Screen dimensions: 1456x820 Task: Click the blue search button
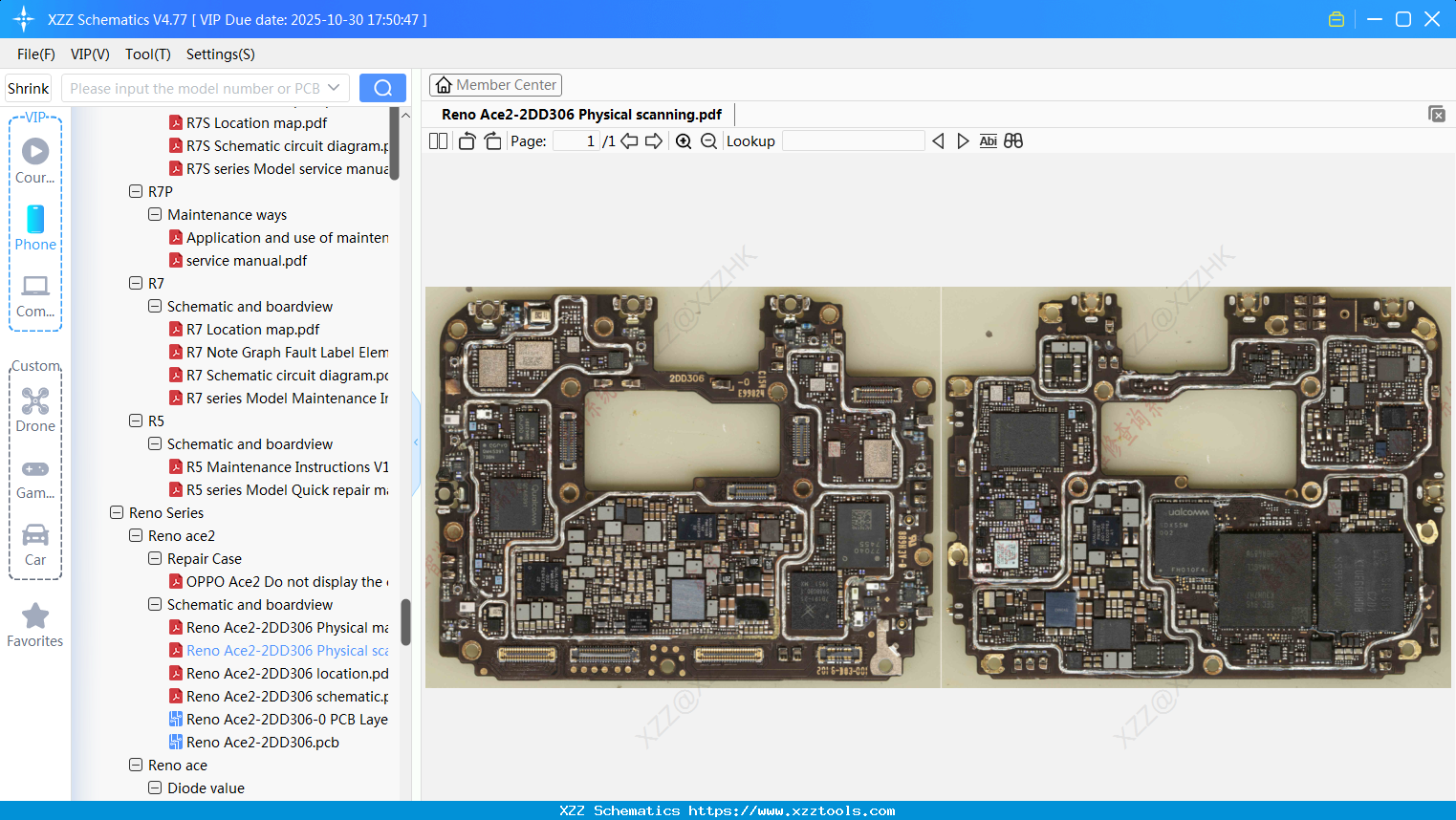click(x=382, y=88)
